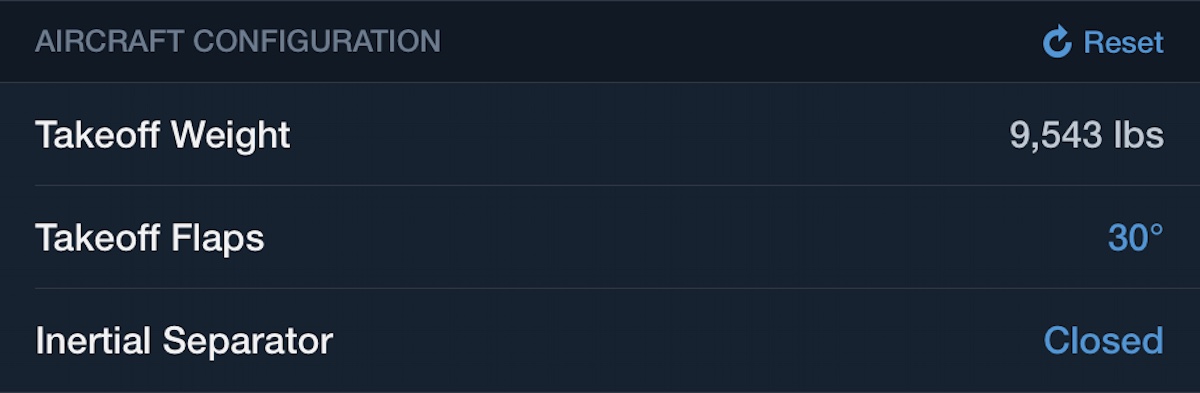Click the circular arrow Reset icon
Image resolution: width=1200 pixels, height=393 pixels.
(x=1057, y=42)
